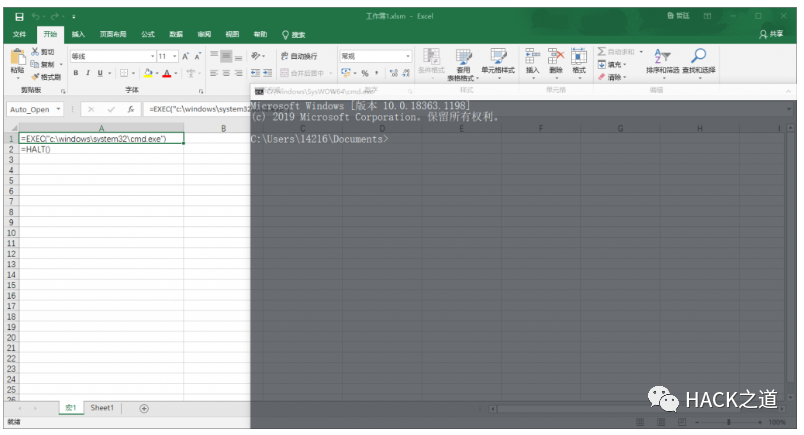This screenshot has width=804, height=435.
Task: Toggle Italic formatting
Action: [x=88, y=73]
